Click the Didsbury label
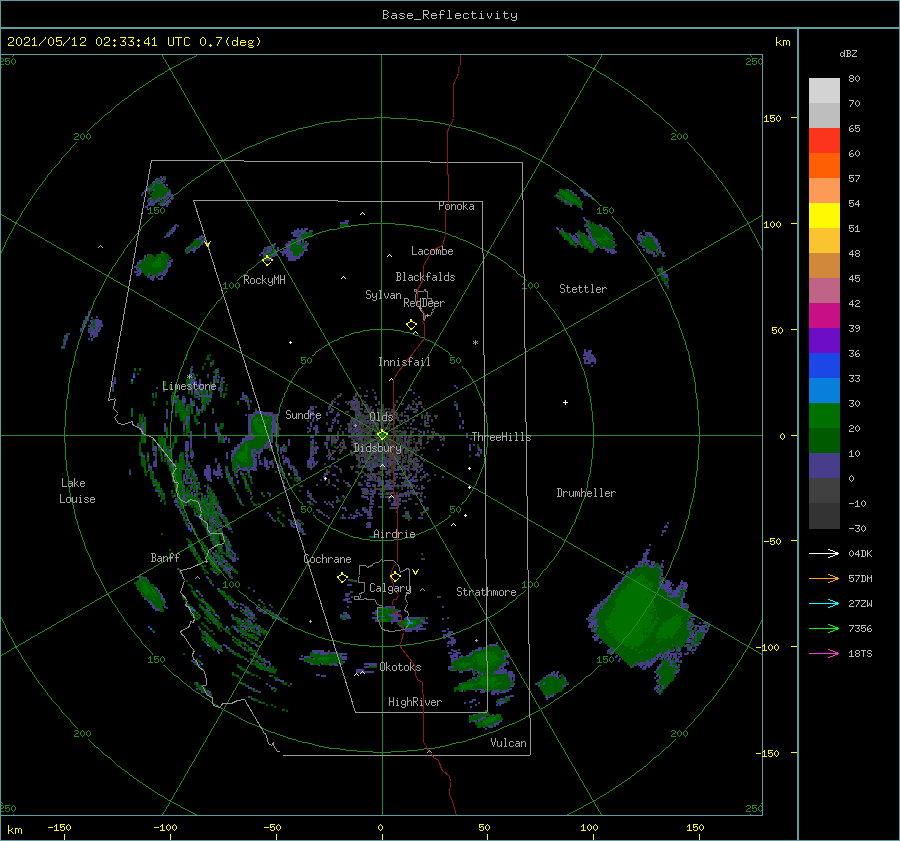Viewport: 900px width, 841px height. (x=377, y=448)
